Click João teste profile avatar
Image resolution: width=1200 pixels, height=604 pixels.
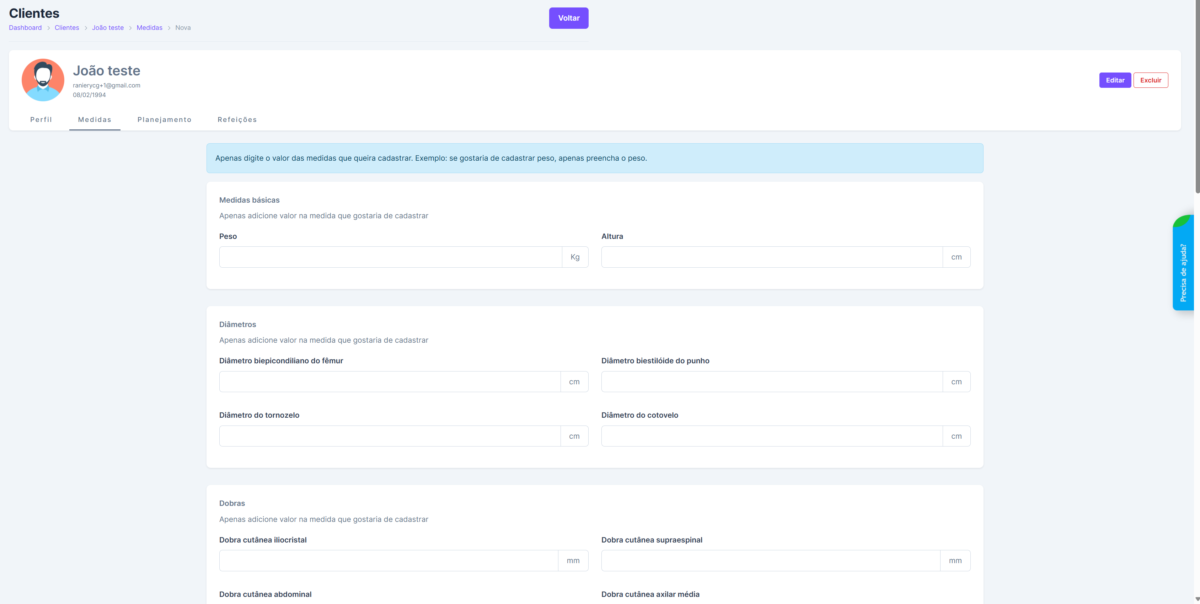(43, 80)
